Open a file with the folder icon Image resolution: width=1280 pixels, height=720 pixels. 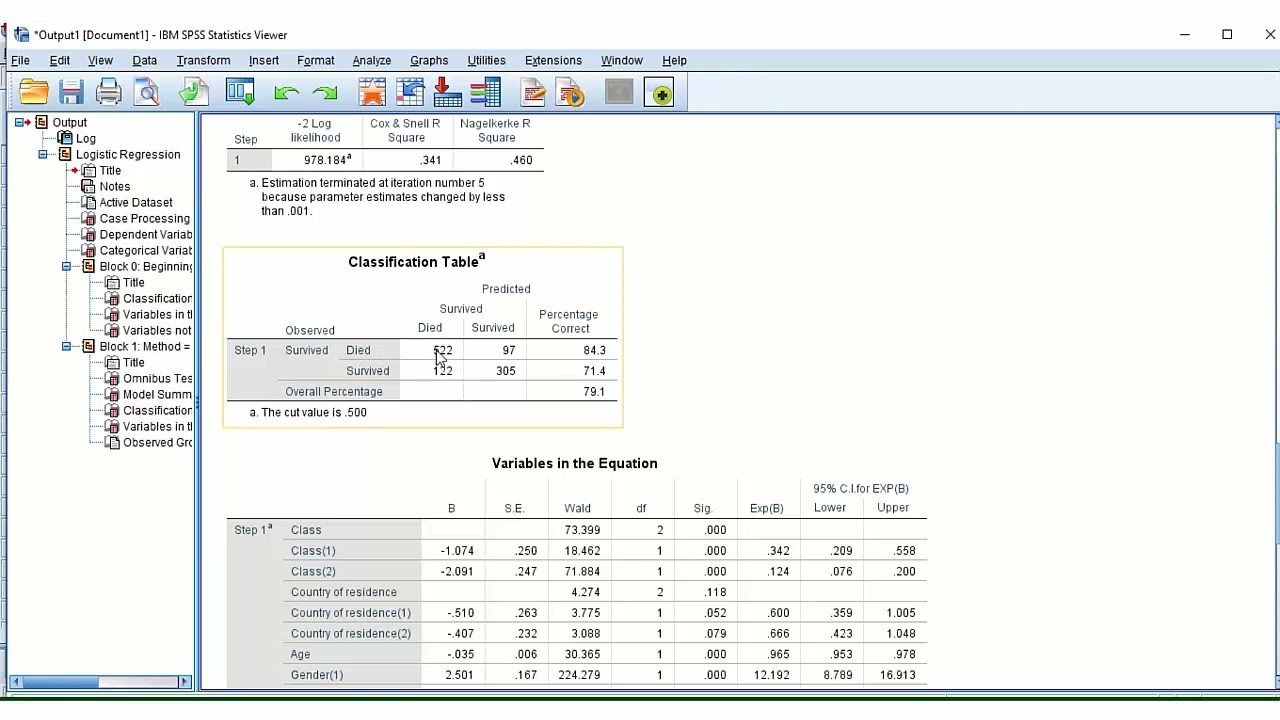pyautogui.click(x=33, y=93)
